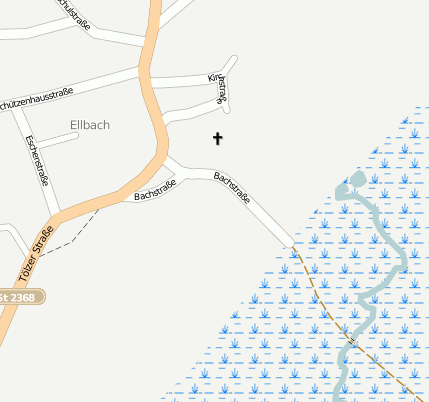Click the small bridge marker on path
The image size is (429, 402).
352,341
